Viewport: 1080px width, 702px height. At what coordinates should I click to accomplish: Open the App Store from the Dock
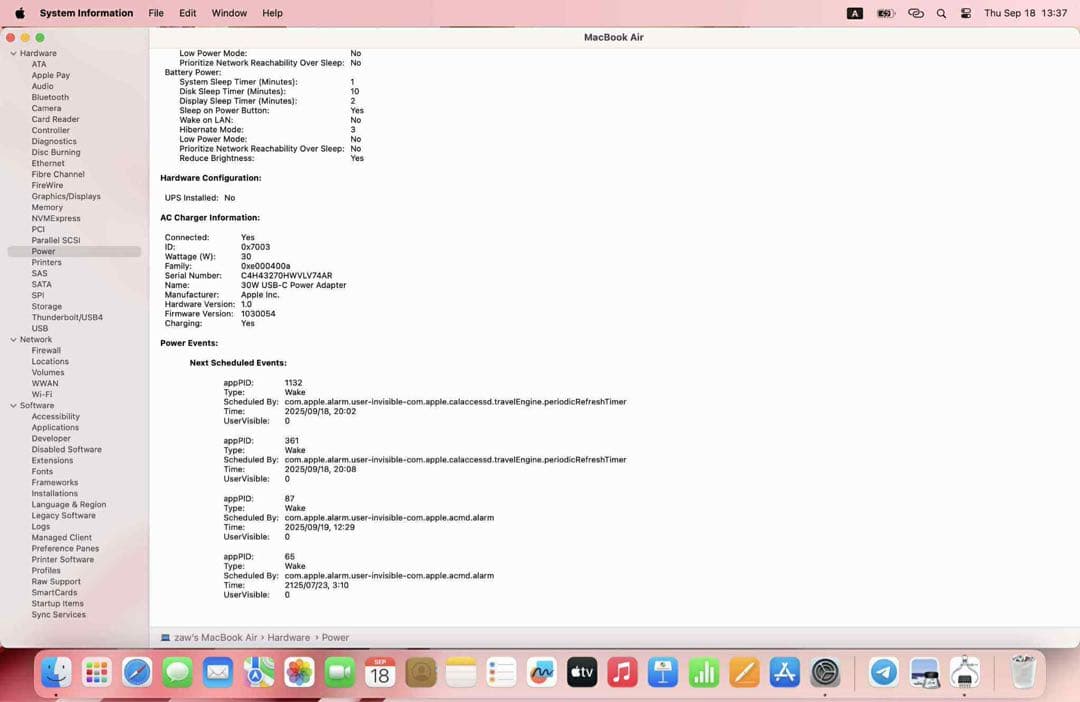[x=784, y=672]
